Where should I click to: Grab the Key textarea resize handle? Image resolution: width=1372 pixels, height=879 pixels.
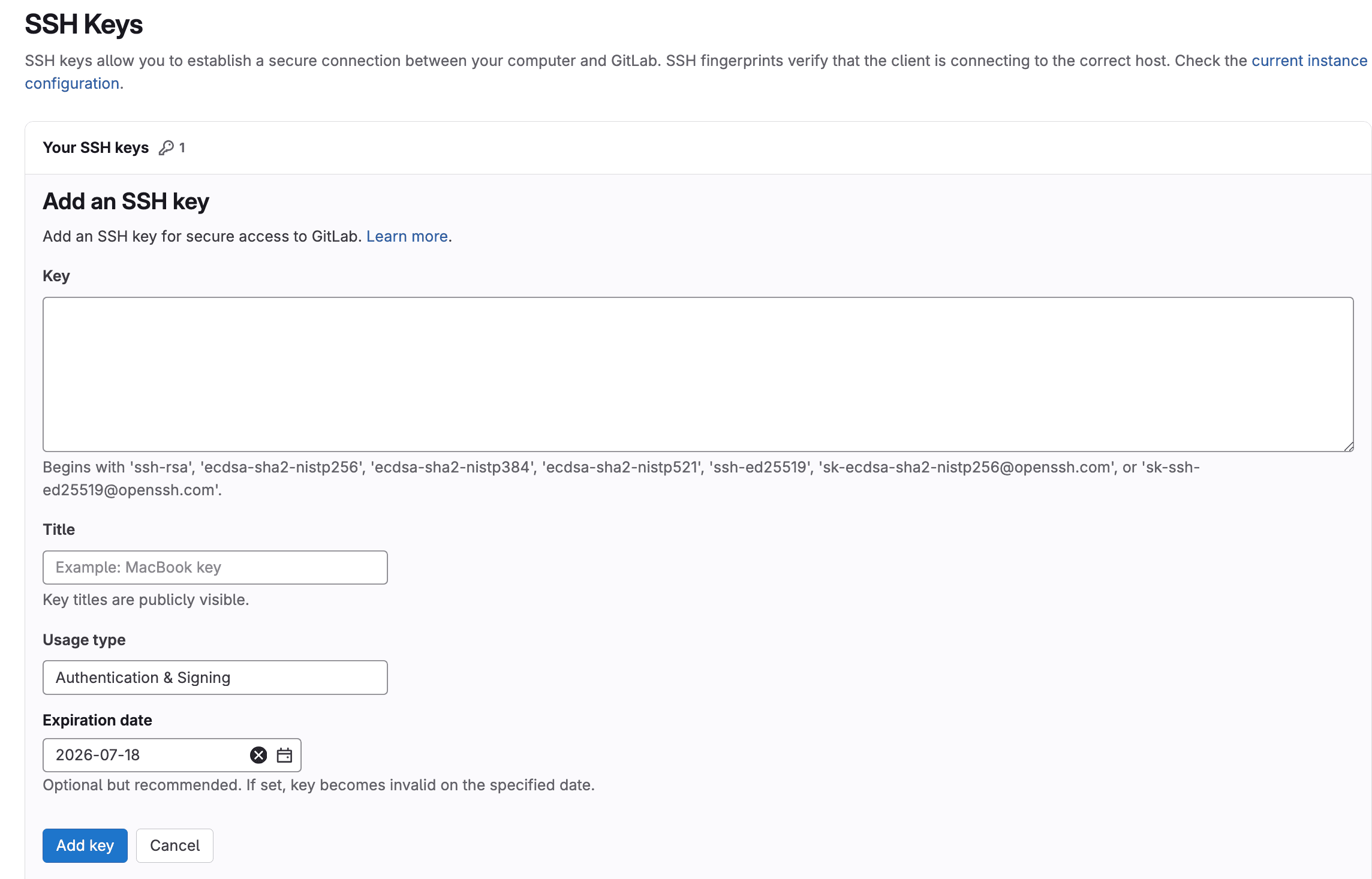[1349, 447]
